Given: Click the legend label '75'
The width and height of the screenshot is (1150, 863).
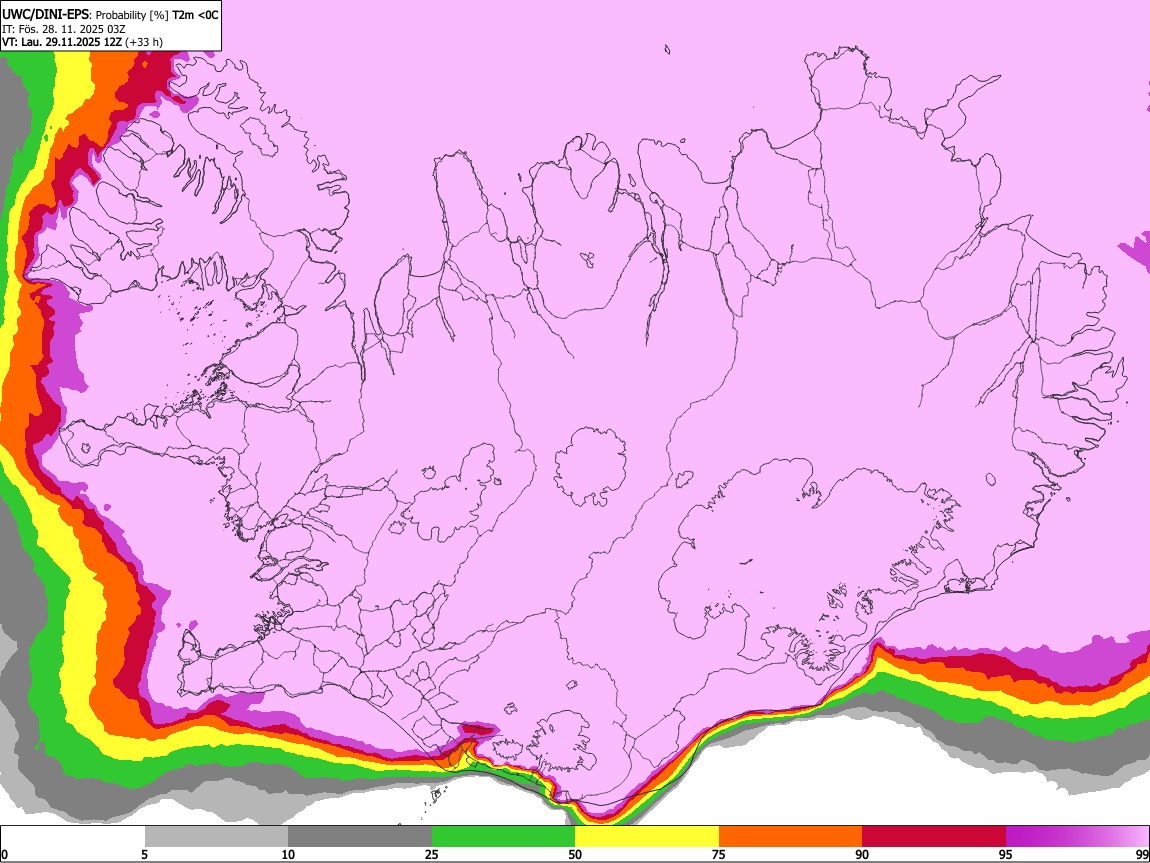Looking at the screenshot, I should click(x=719, y=854).
